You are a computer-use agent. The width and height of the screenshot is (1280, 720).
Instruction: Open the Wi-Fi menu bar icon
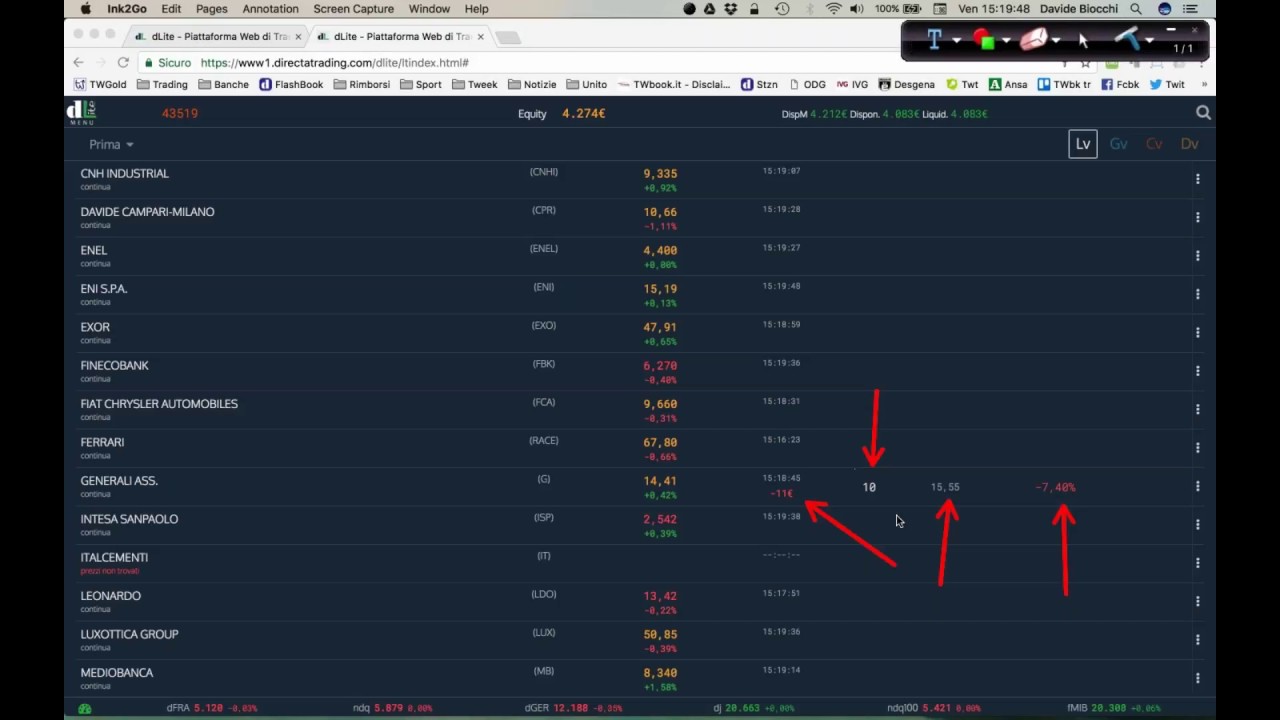(x=833, y=9)
